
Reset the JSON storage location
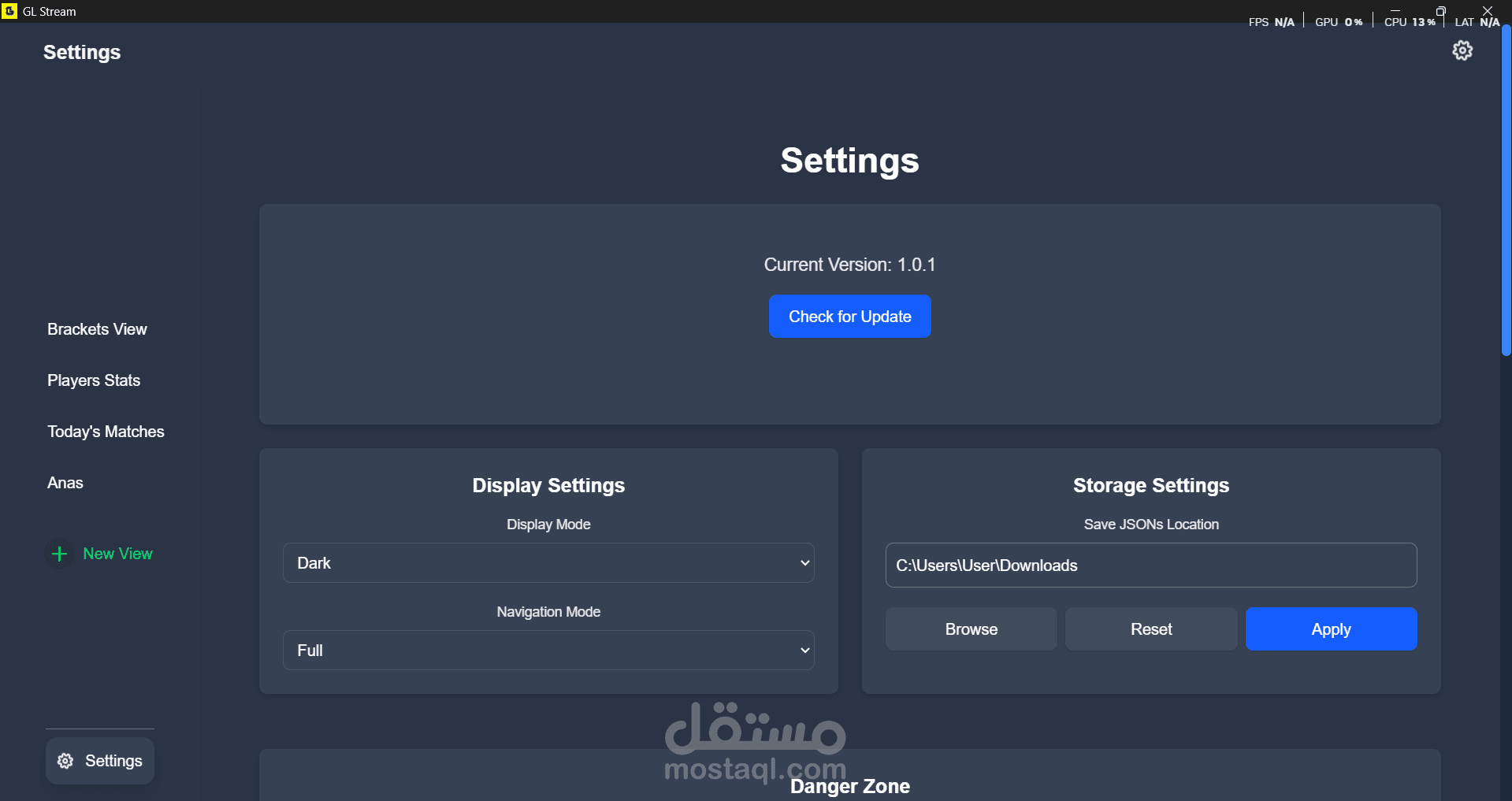[x=1151, y=629]
